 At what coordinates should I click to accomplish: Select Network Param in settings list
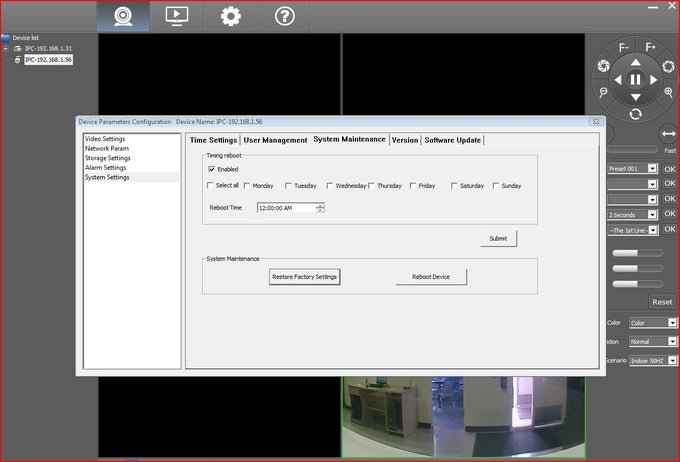pos(107,148)
